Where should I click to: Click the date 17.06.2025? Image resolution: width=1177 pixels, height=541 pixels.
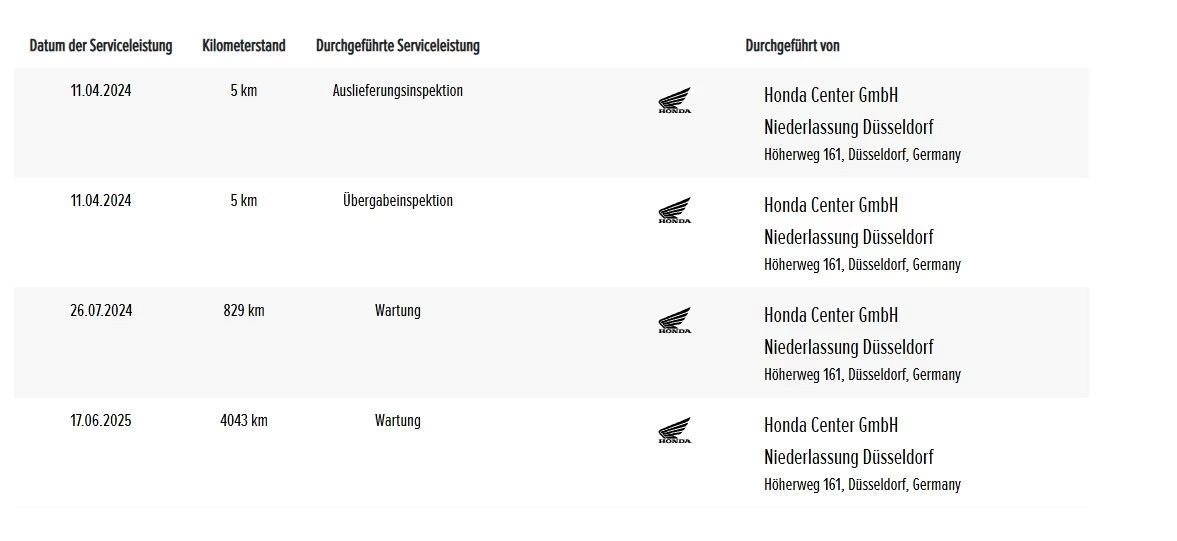click(x=101, y=421)
